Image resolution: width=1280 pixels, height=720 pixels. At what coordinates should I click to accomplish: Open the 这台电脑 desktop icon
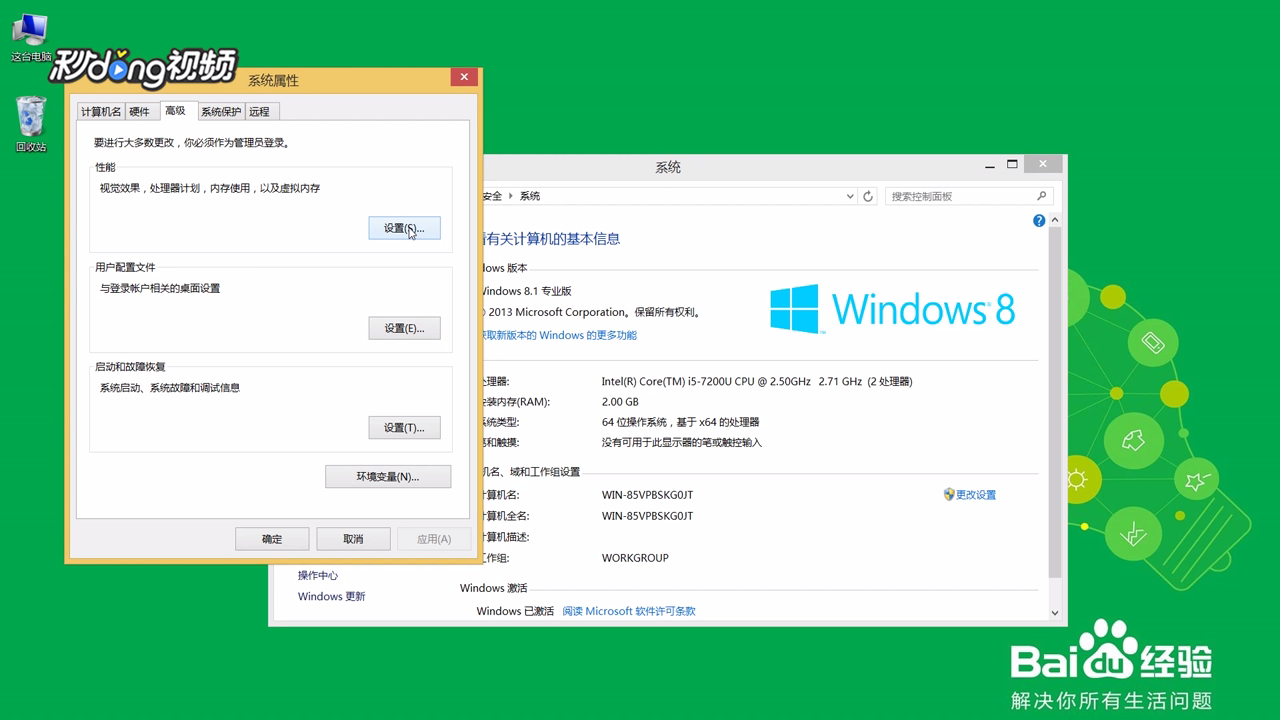click(x=30, y=38)
